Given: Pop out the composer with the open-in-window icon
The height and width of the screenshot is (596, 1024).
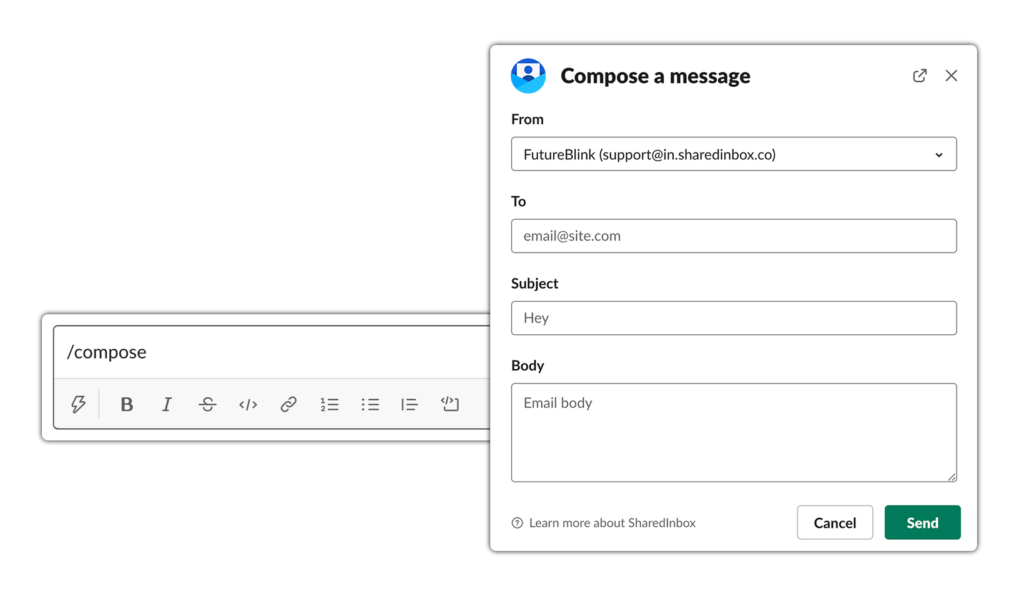Looking at the screenshot, I should [x=919, y=75].
